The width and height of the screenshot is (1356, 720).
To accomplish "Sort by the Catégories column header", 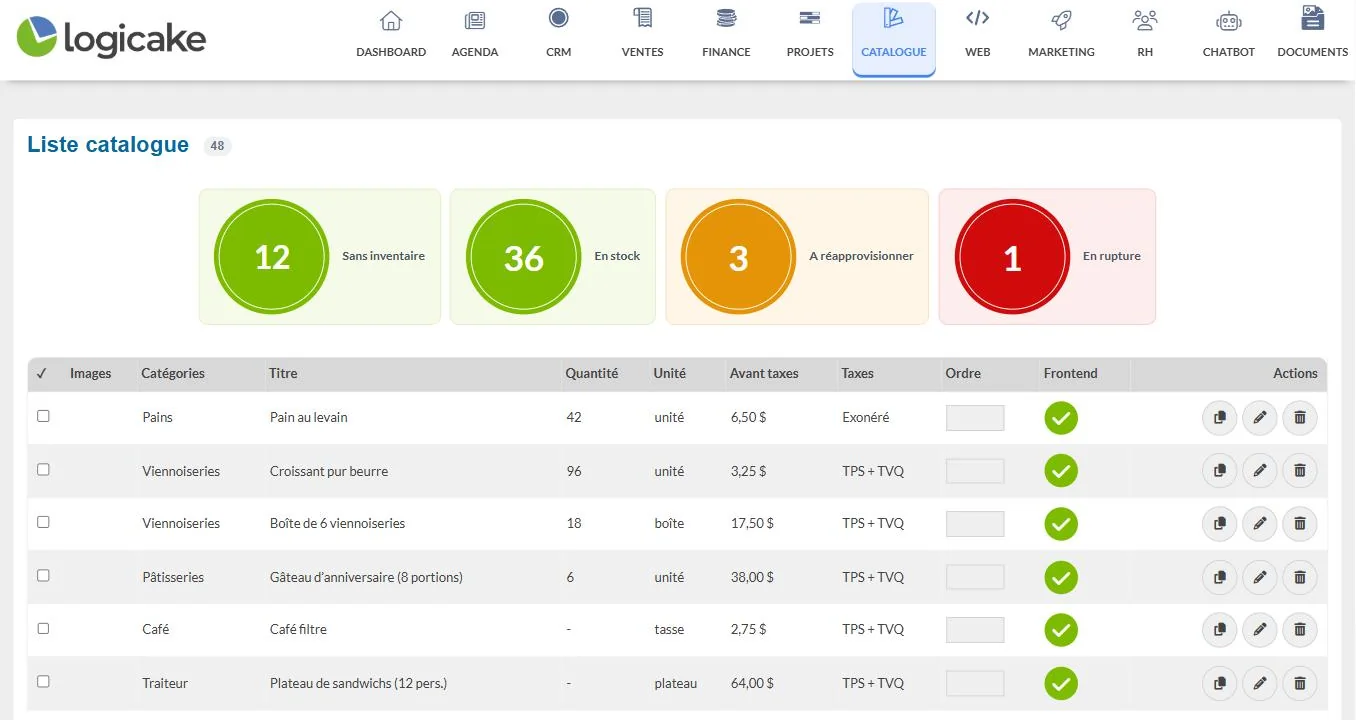I will [x=173, y=373].
